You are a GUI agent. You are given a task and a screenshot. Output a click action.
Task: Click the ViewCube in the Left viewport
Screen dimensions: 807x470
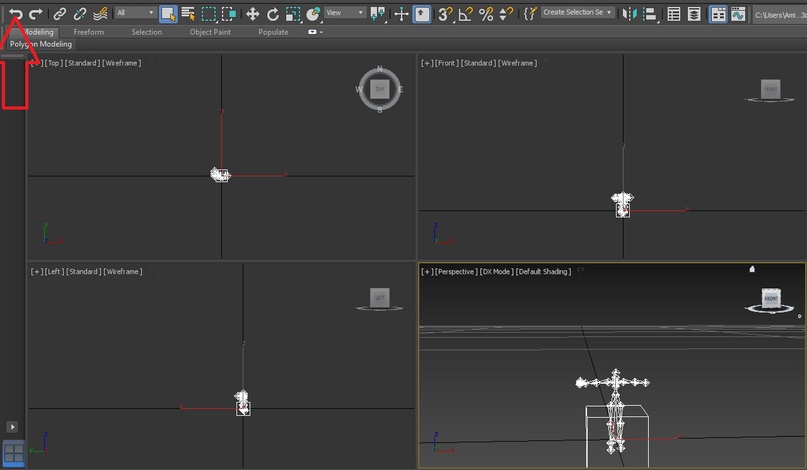[x=379, y=297]
